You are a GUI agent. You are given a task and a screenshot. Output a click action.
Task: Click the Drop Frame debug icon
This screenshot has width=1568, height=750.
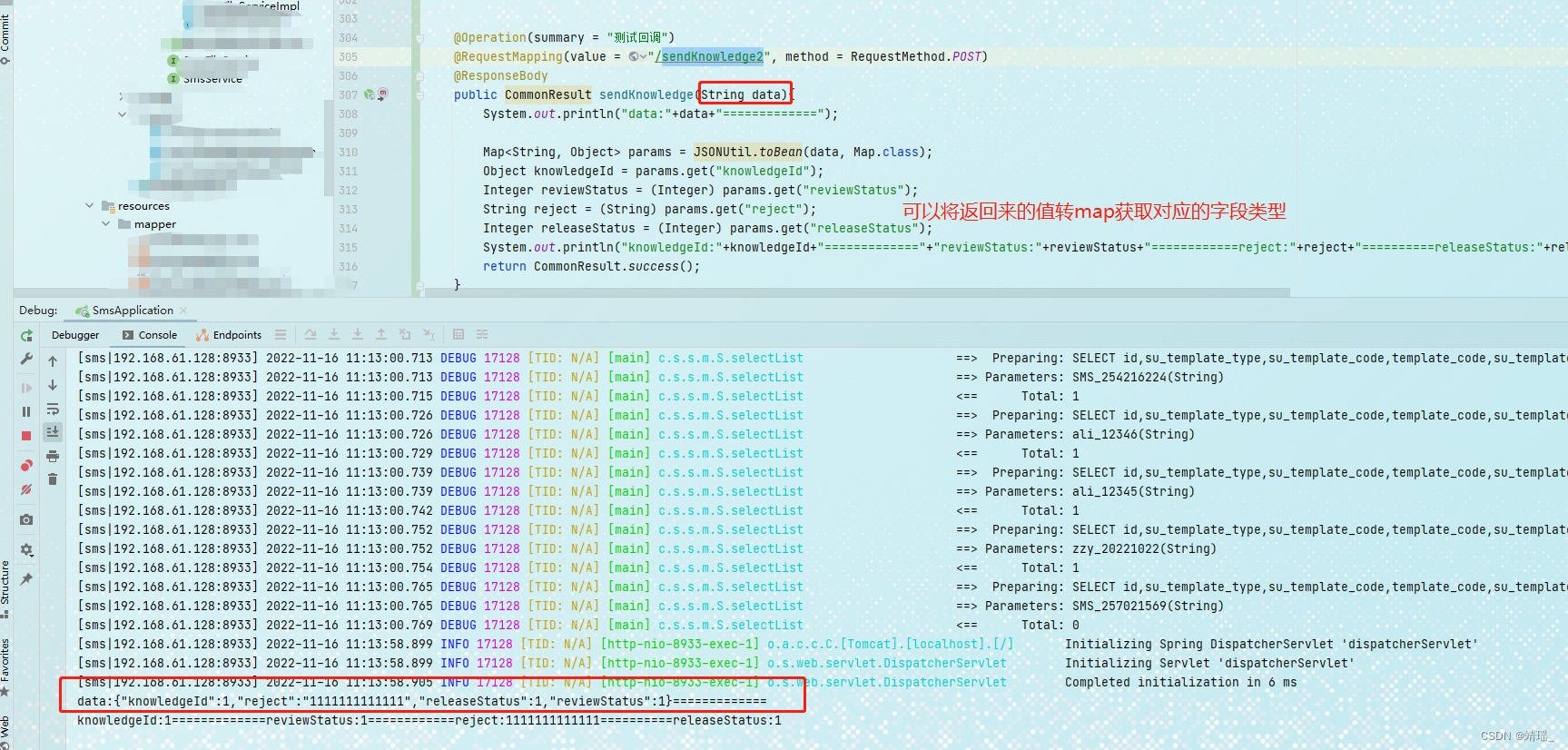click(405, 335)
